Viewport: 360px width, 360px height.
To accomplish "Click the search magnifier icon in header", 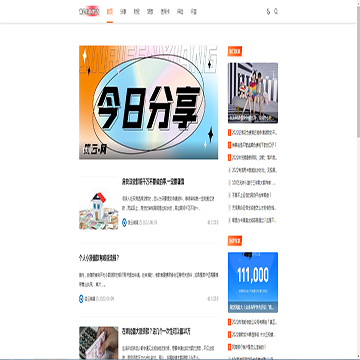I will [x=276, y=12].
